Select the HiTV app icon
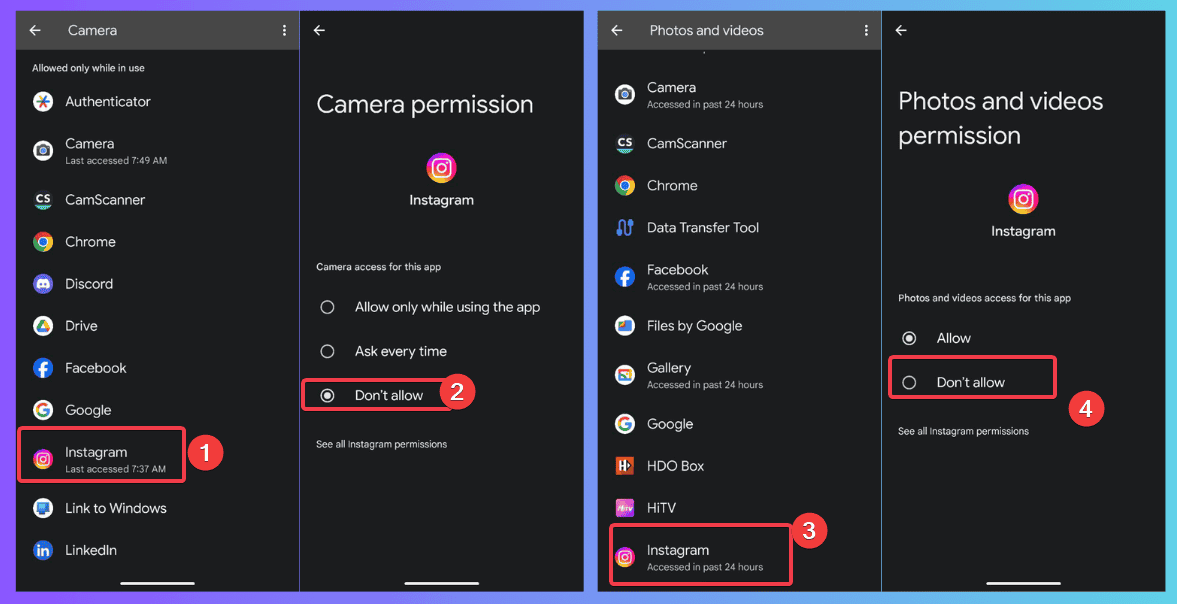Viewport: 1177px width, 604px height. [624, 507]
